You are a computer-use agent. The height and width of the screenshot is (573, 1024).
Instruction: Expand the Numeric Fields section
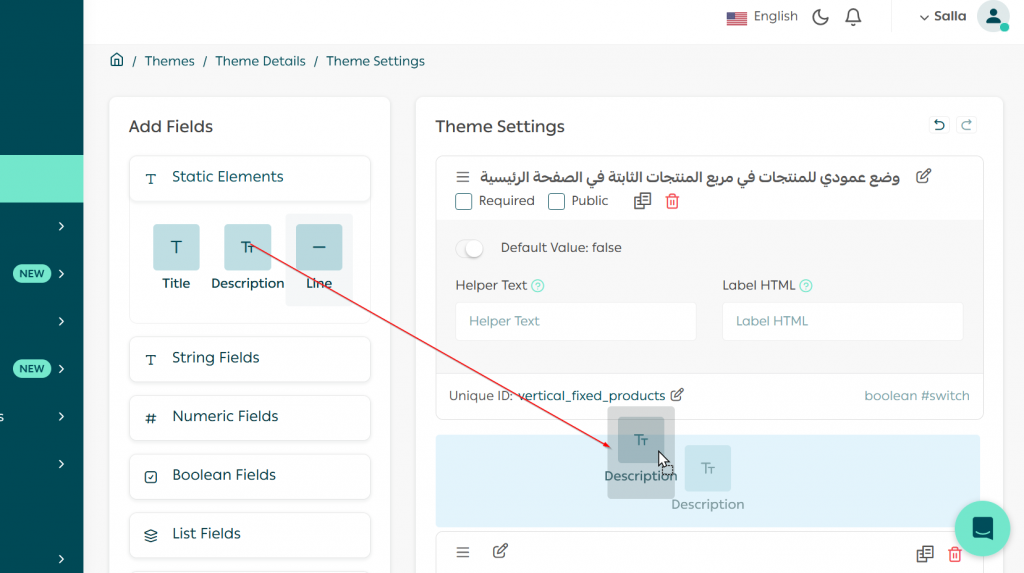(250, 417)
